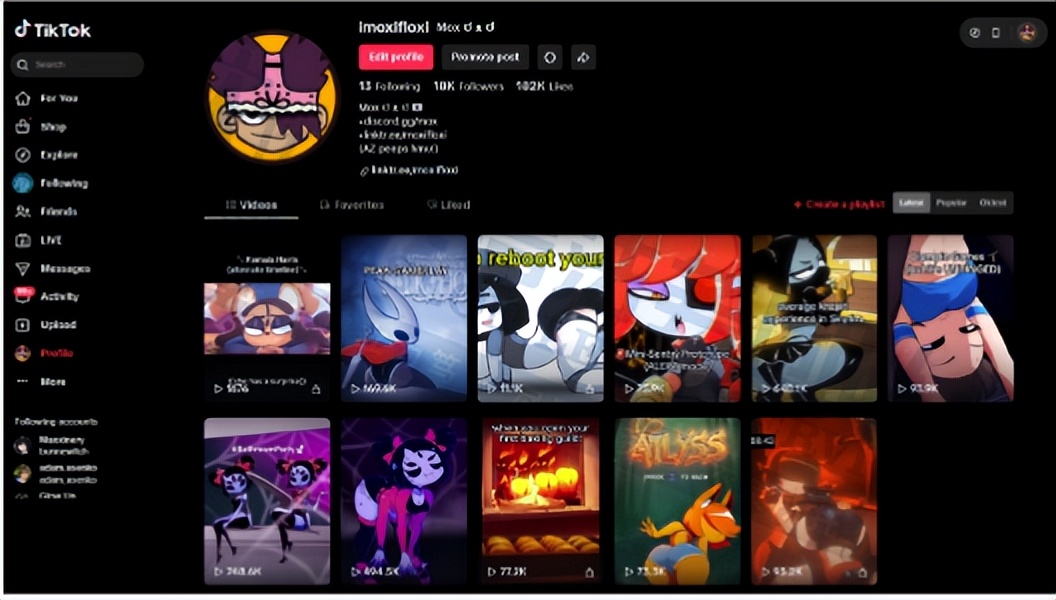Switch to the Favorites tab
Screen dimensions: 1056x600
pyautogui.click(x=352, y=205)
